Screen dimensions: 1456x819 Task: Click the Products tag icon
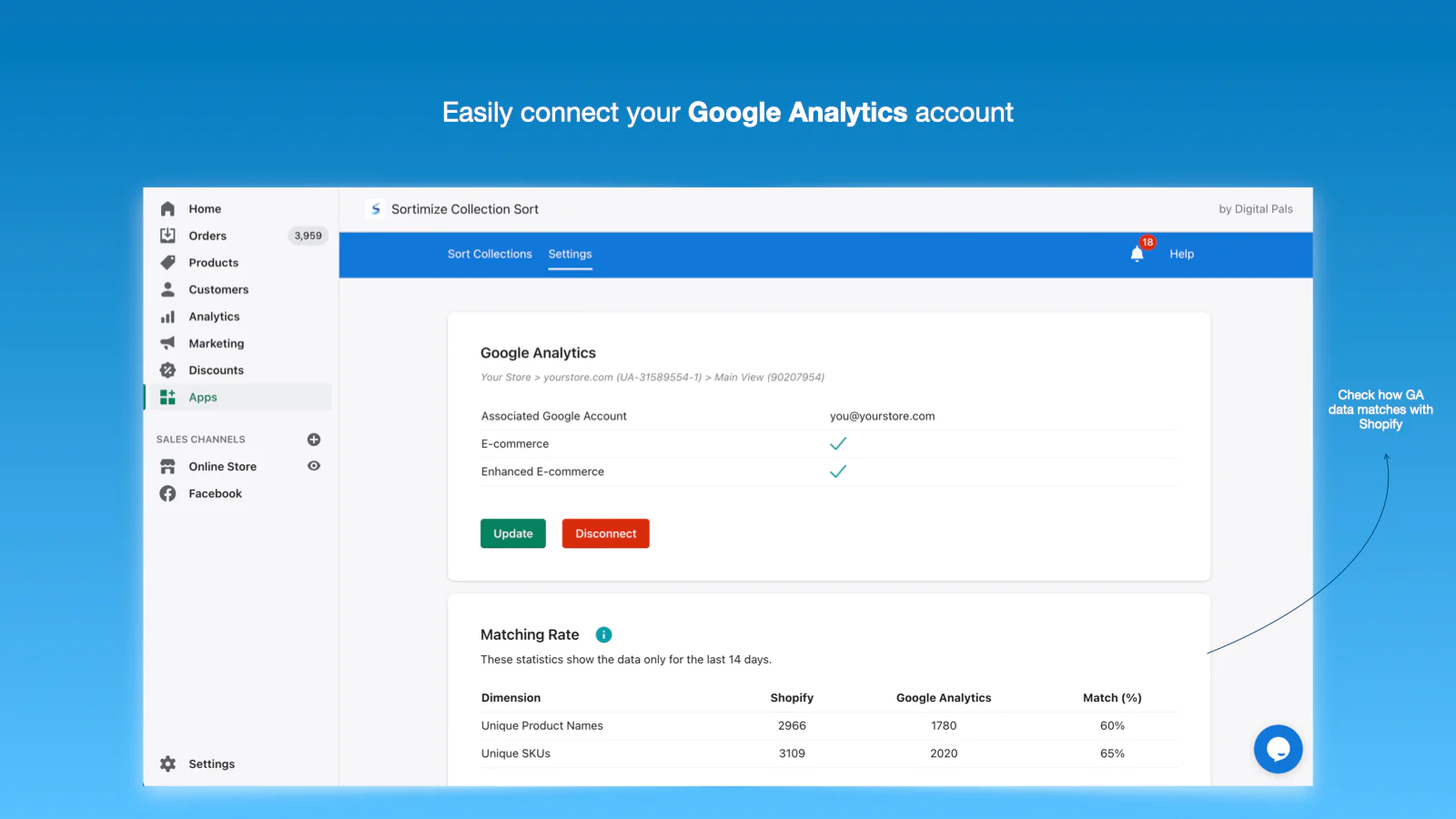(x=167, y=262)
